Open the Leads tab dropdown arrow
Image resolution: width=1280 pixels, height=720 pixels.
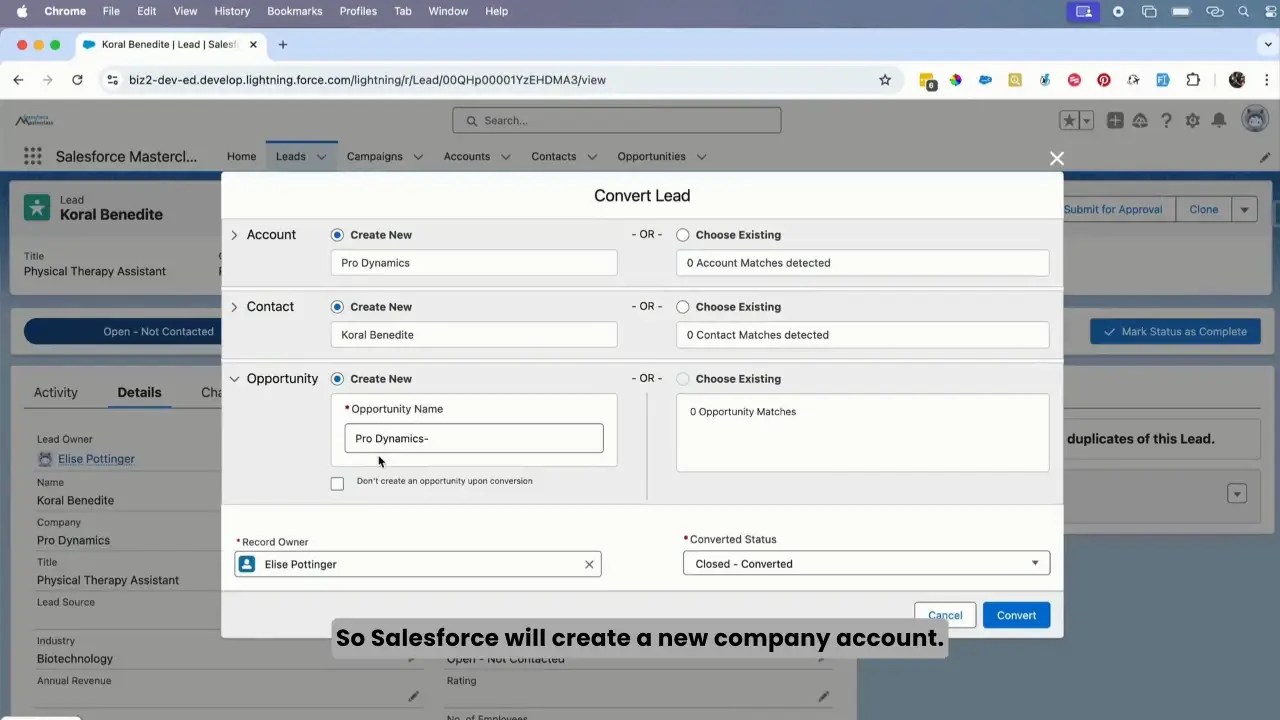tap(322, 157)
